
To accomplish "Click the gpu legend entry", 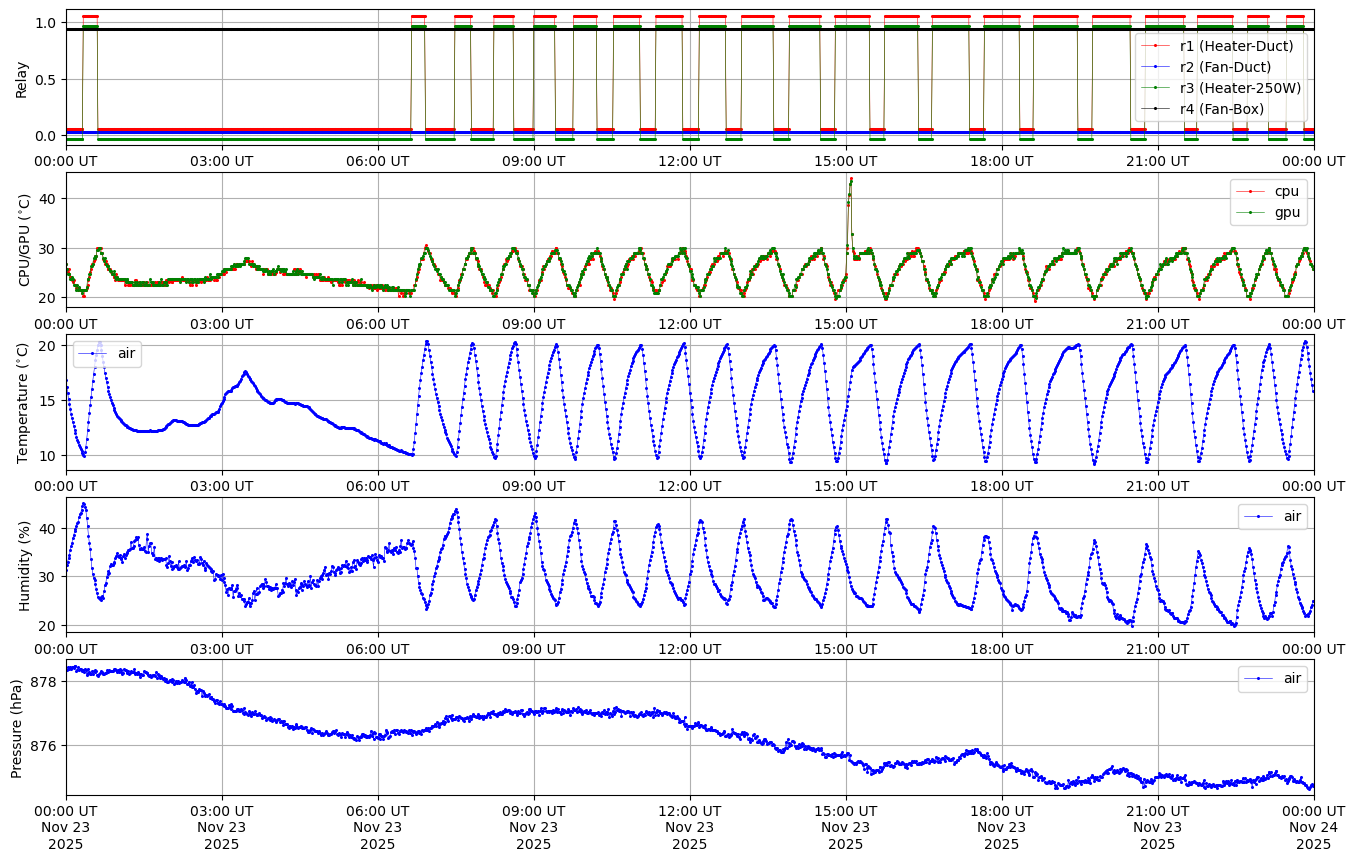I will 1285,212.
